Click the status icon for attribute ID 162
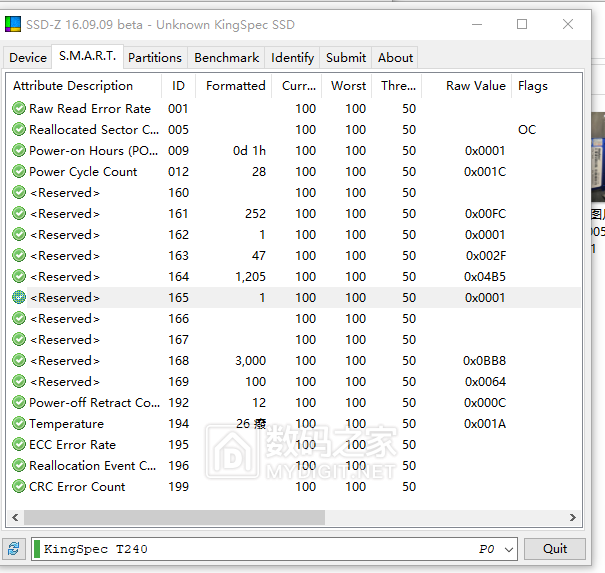Screen dimensions: 605x573 click(x=19, y=234)
